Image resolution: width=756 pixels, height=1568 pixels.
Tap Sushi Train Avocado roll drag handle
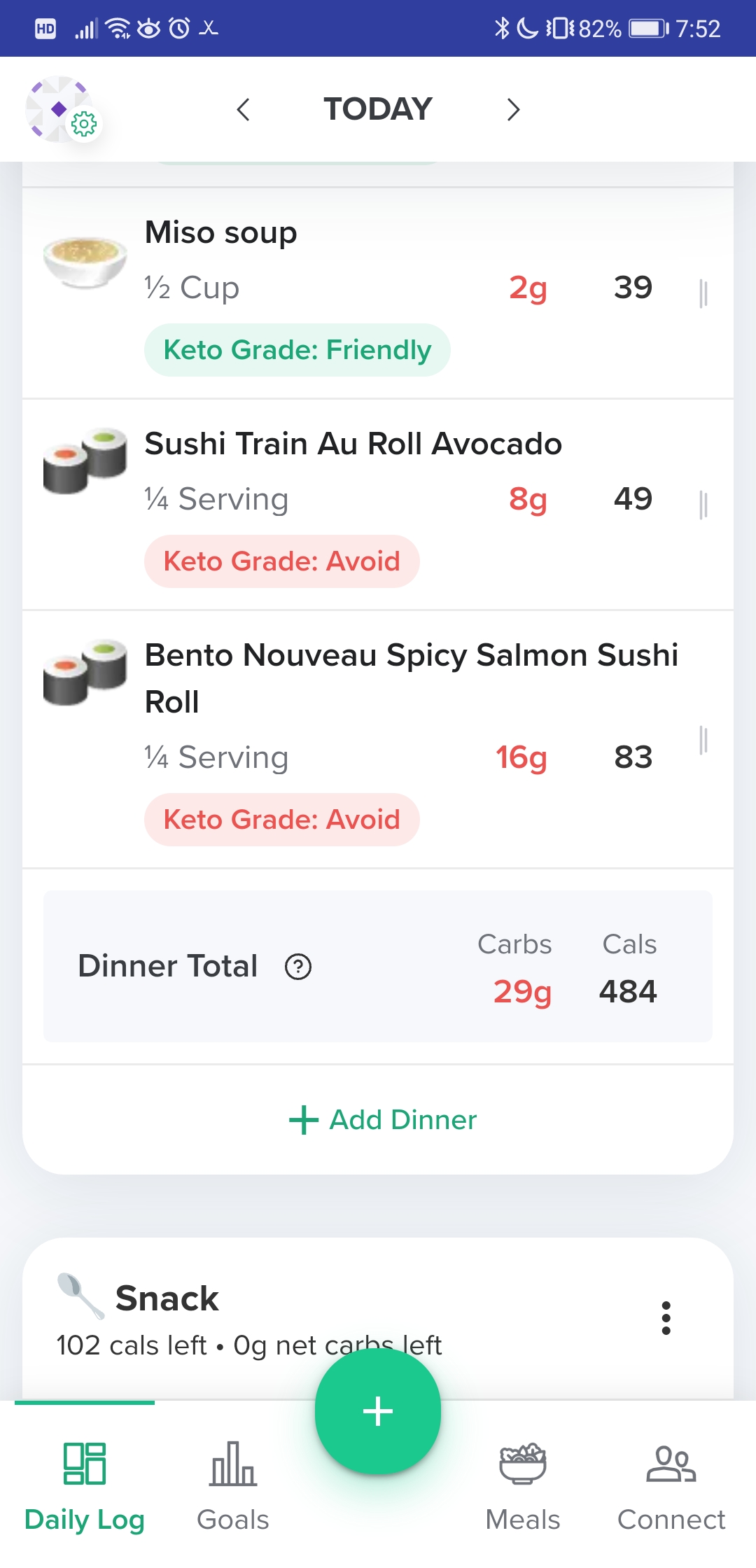[x=703, y=505]
